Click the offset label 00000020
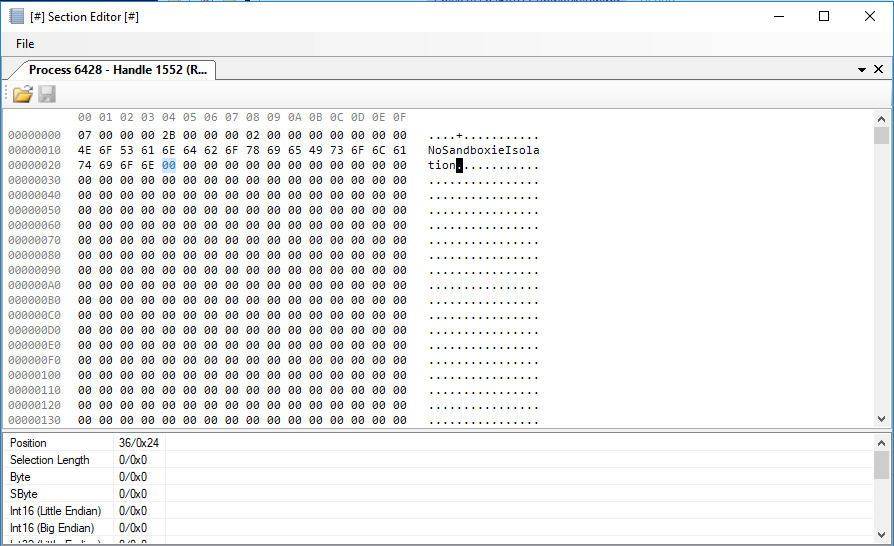The image size is (894, 546). 34,165
